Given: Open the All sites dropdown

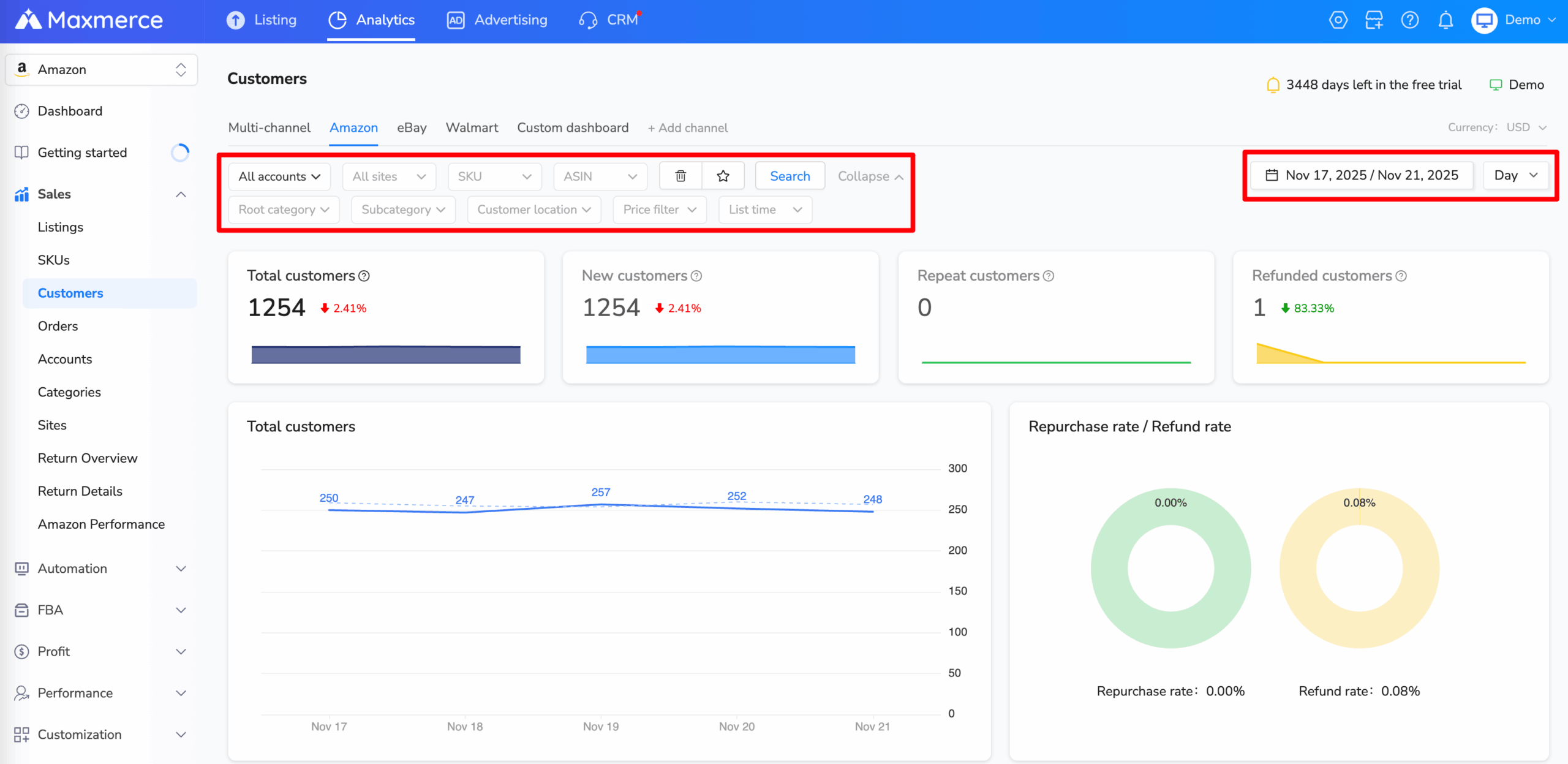Looking at the screenshot, I should 389,176.
